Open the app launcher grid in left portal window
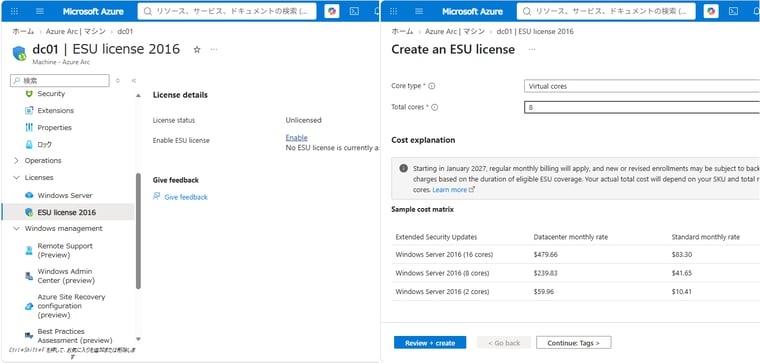Viewport: 760px width, 363px height. coord(14,11)
